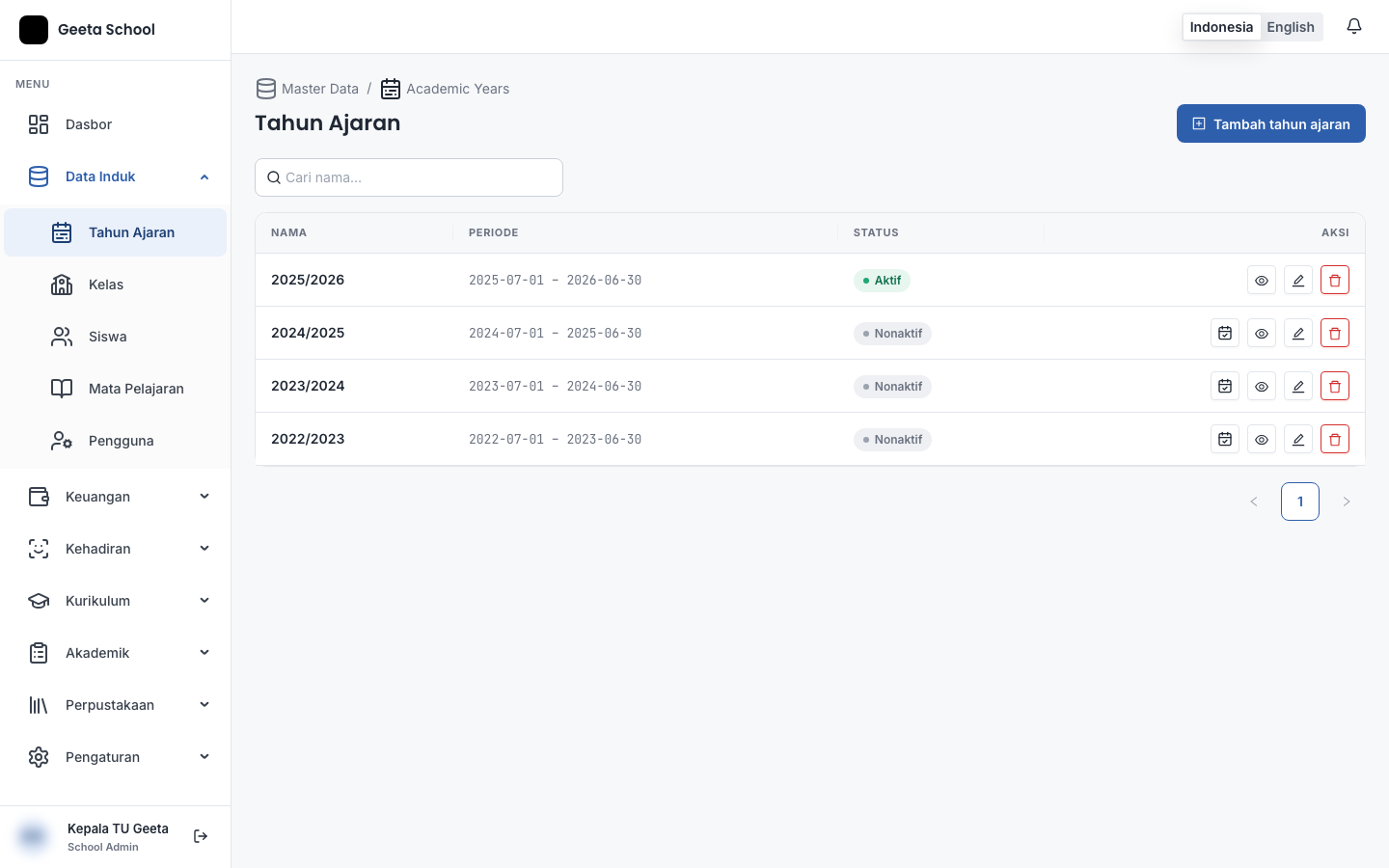The height and width of the screenshot is (868, 1389).
Task: Switch language to Indonesia
Action: 1221,27
